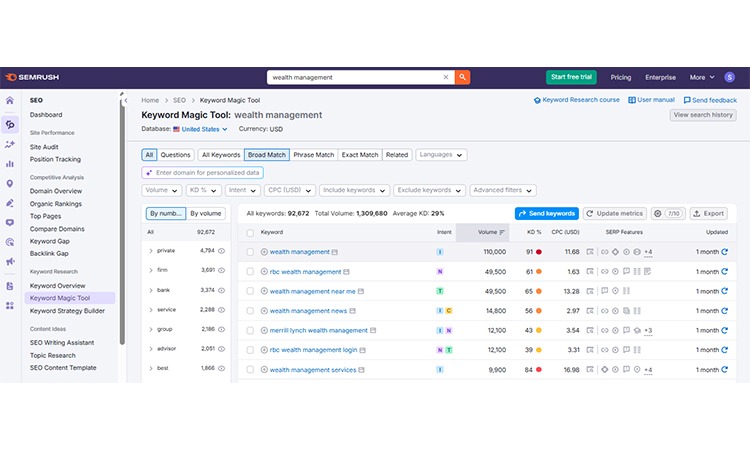Click the Enter domain for personalized data field

[202, 173]
